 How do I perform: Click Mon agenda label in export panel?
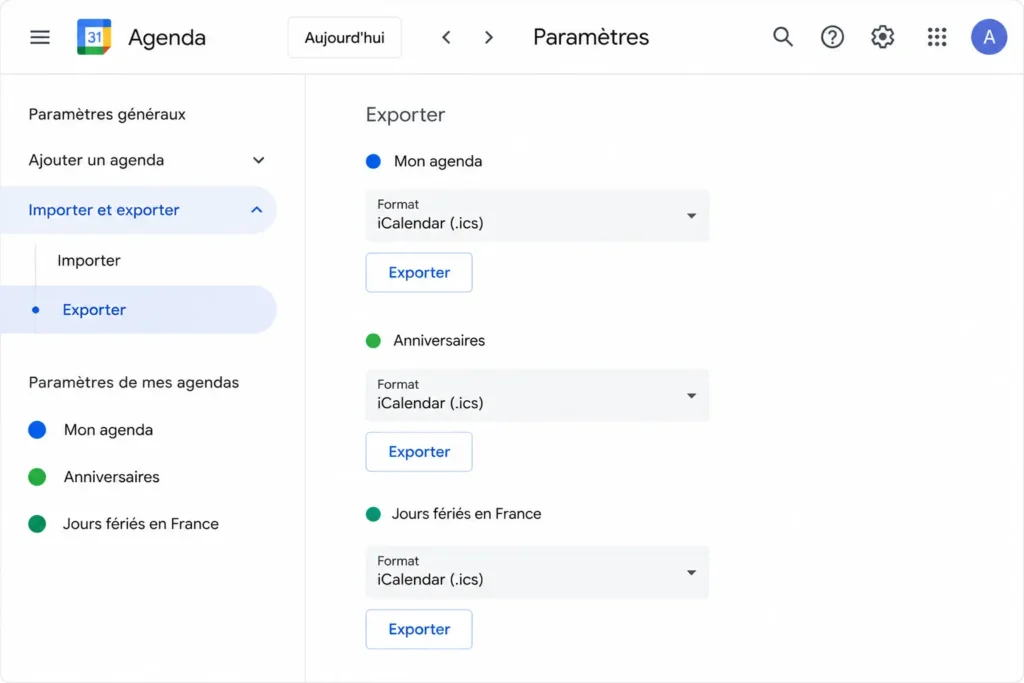pyautogui.click(x=438, y=161)
